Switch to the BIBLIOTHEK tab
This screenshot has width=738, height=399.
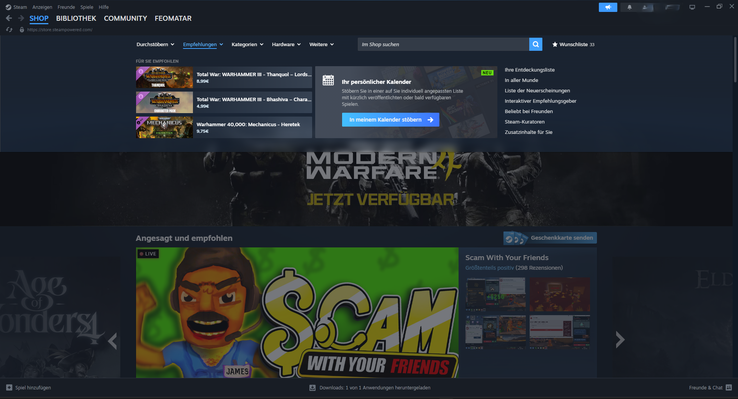point(76,18)
